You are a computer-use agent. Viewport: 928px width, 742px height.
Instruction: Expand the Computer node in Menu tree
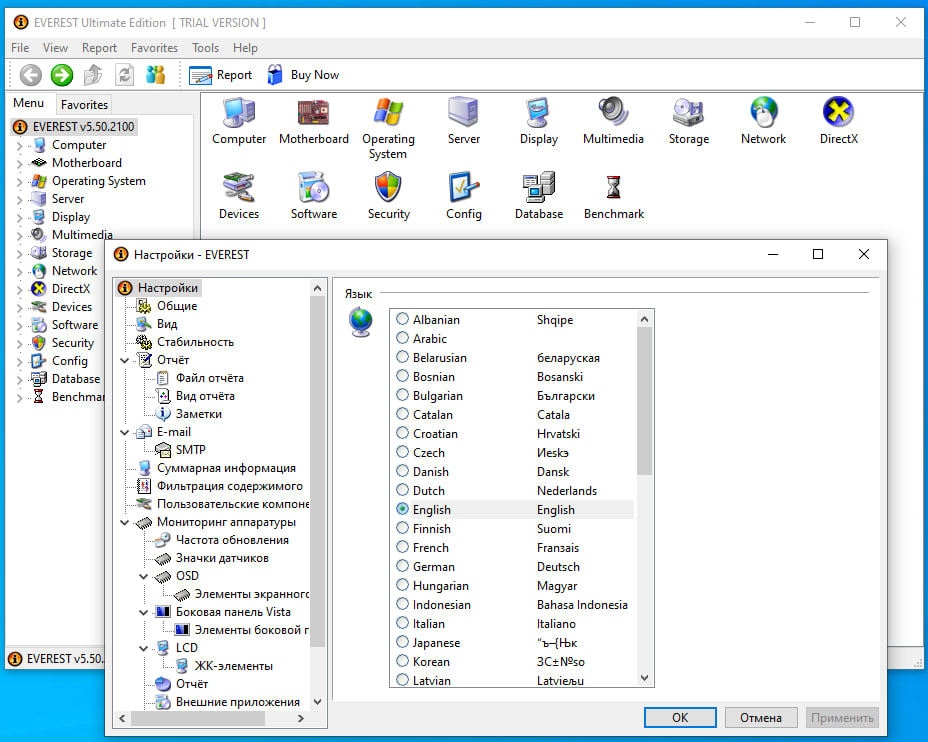click(19, 146)
